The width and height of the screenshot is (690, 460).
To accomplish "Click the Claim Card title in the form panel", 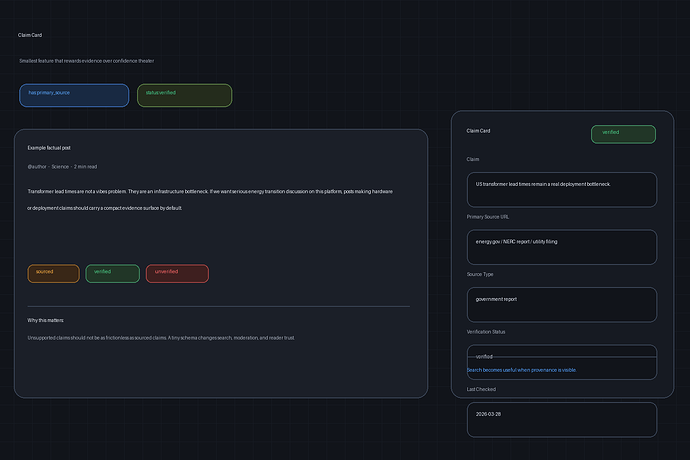I will click(478, 131).
